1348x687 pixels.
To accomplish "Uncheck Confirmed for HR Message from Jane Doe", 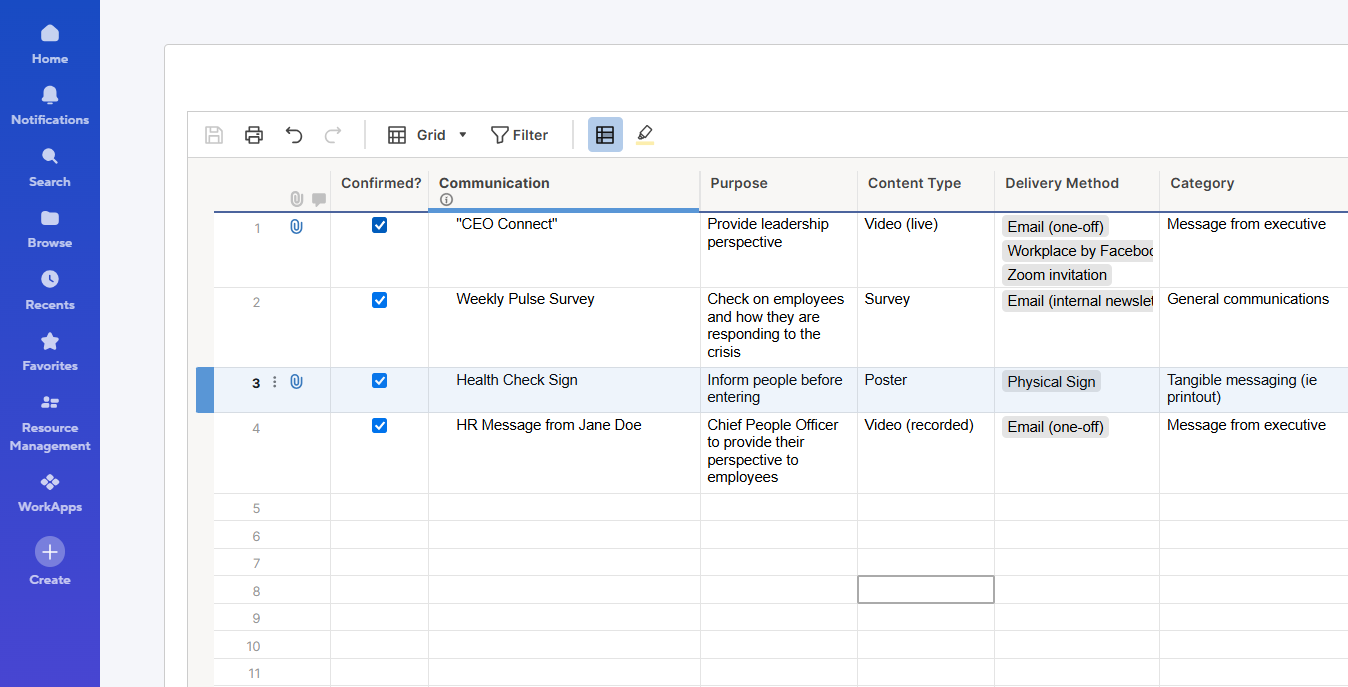I will pyautogui.click(x=379, y=425).
